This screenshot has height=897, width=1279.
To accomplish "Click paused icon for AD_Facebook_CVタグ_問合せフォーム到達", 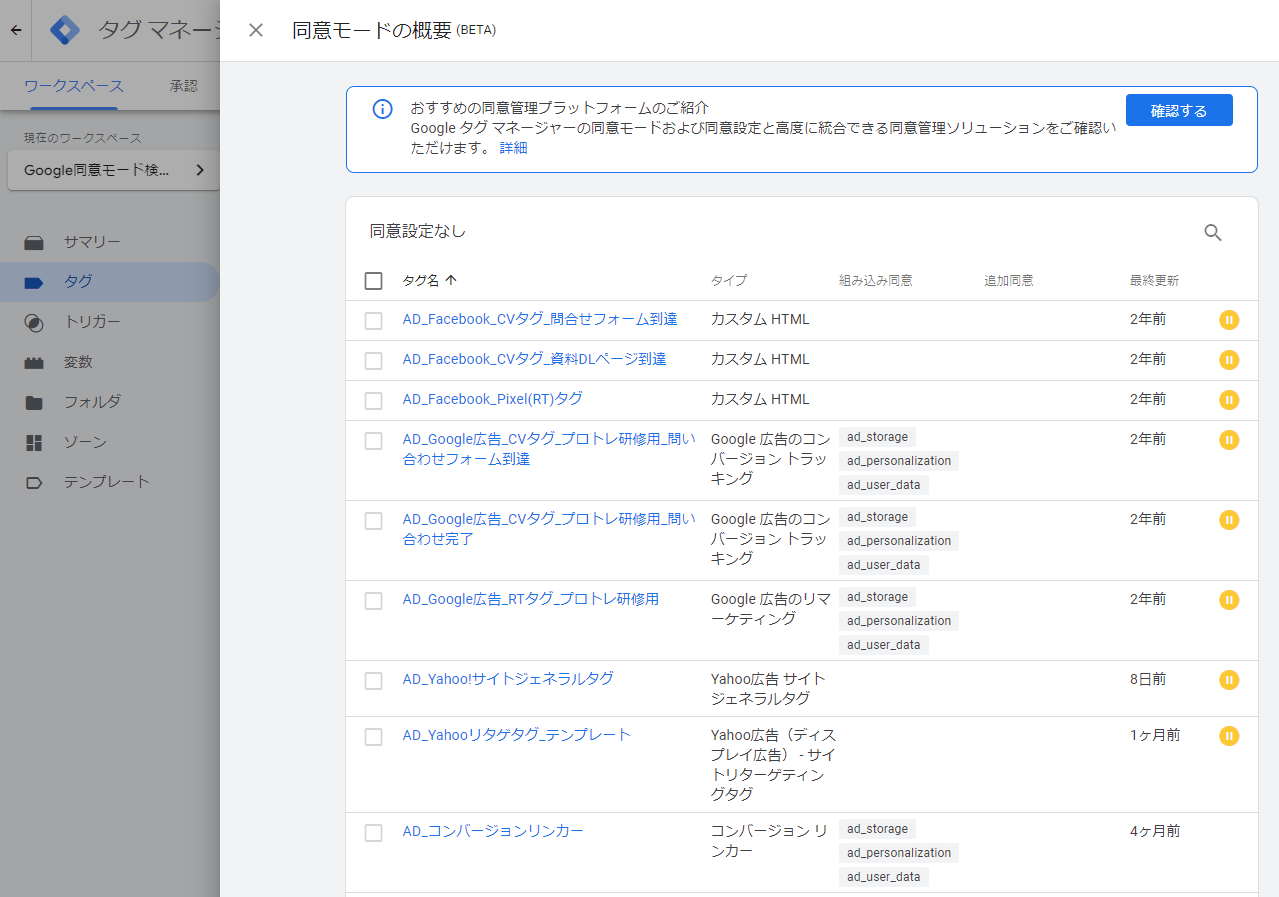I will (x=1229, y=320).
